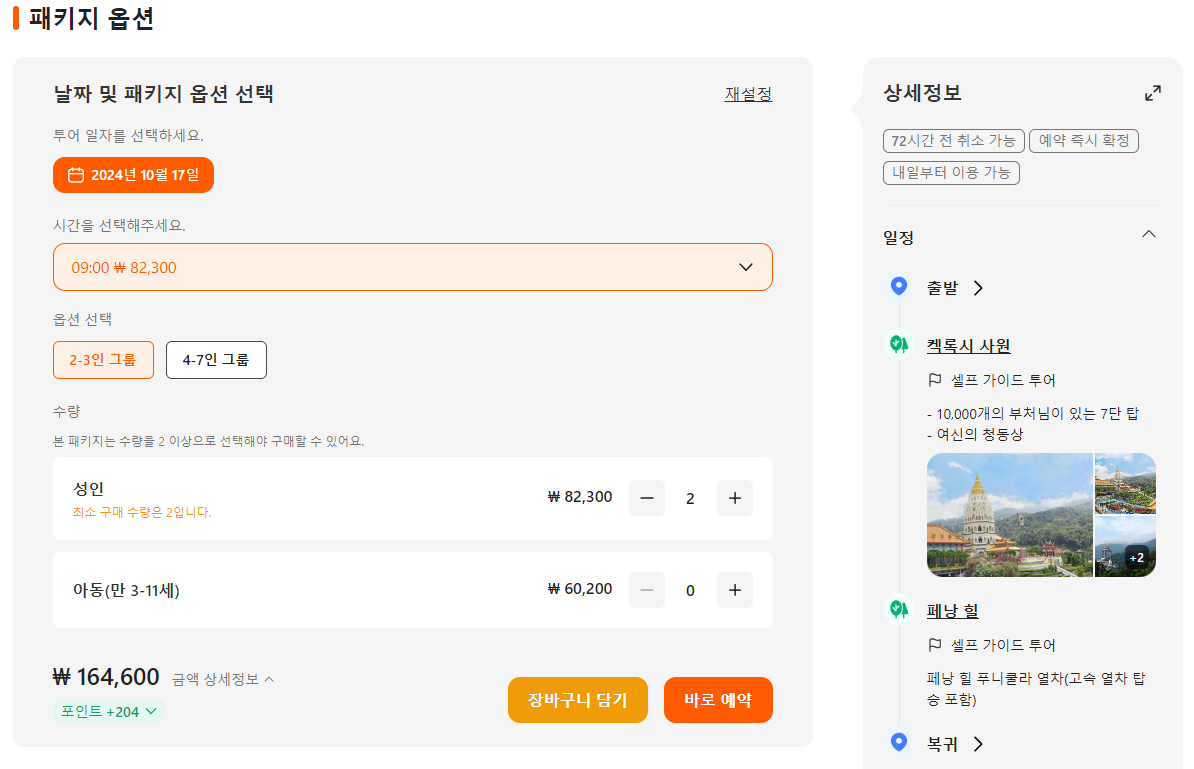
Task: Open the 09:00 ₩ 82,300 time dropdown
Action: click(x=413, y=267)
